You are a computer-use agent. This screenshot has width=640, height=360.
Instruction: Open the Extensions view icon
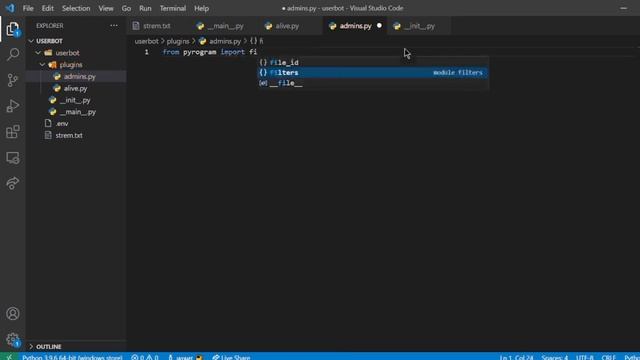[x=13, y=131]
